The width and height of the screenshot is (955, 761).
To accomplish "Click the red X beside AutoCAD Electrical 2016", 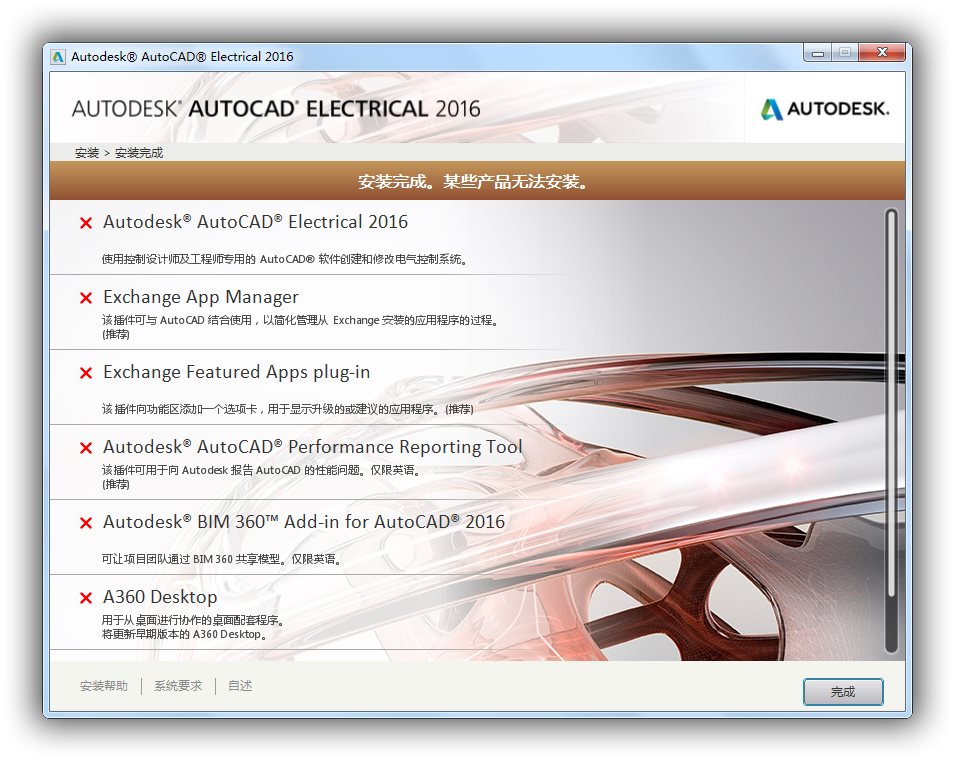I will [86, 223].
